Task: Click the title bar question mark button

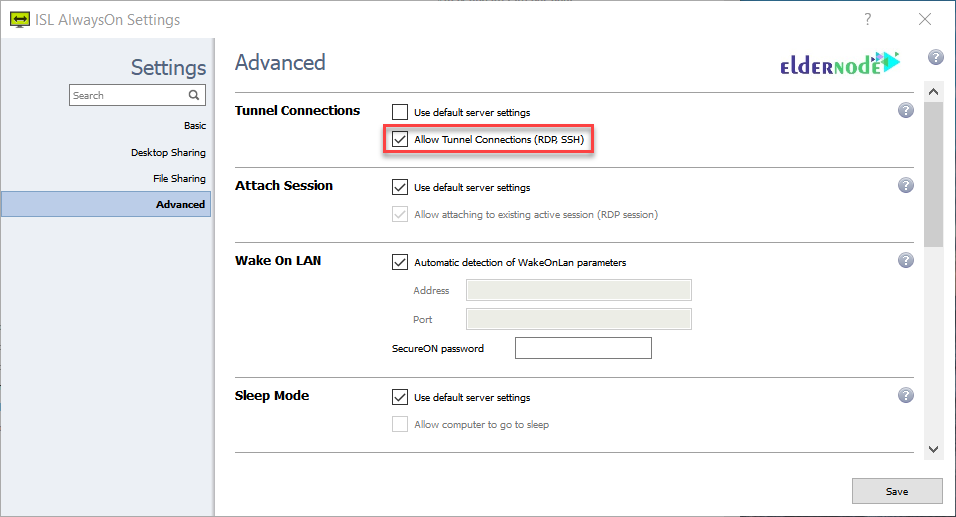Action: point(868,19)
